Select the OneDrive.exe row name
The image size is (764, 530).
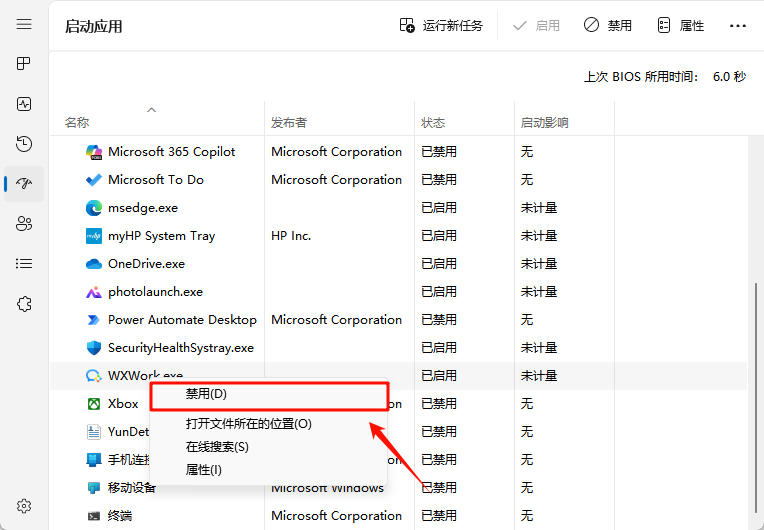tap(146, 264)
